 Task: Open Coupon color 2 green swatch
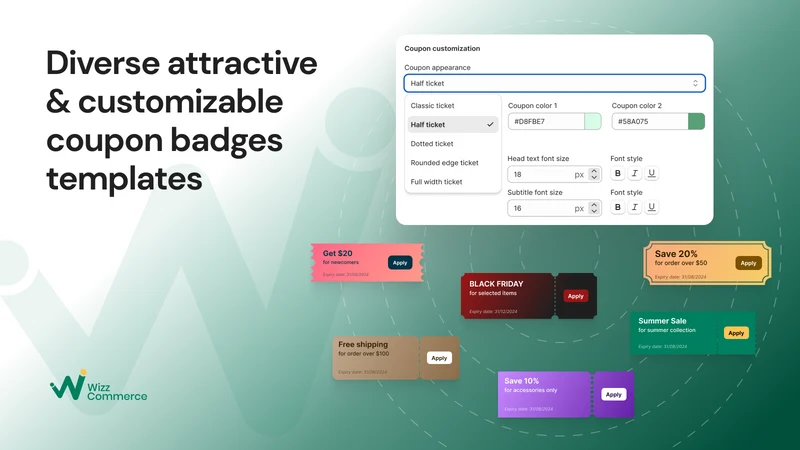(x=696, y=121)
